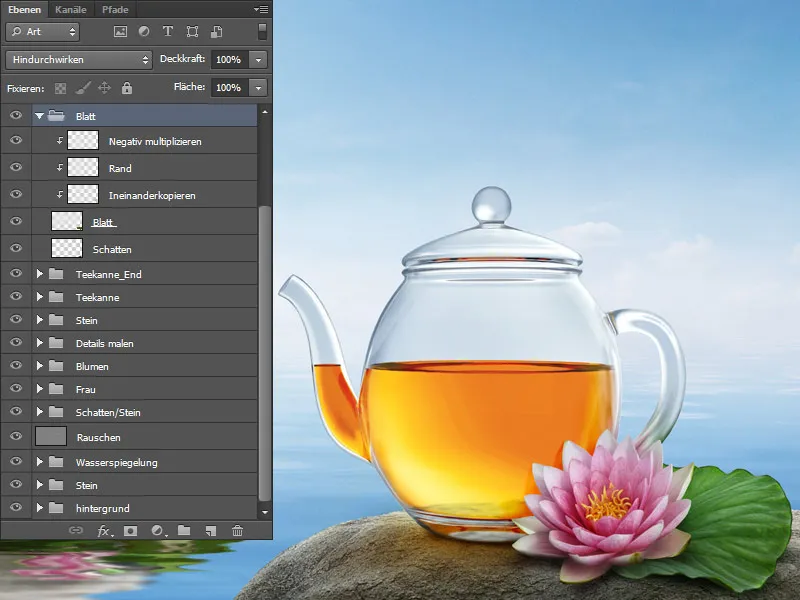Add a layer mask button
The image size is (800, 600).
[131, 531]
